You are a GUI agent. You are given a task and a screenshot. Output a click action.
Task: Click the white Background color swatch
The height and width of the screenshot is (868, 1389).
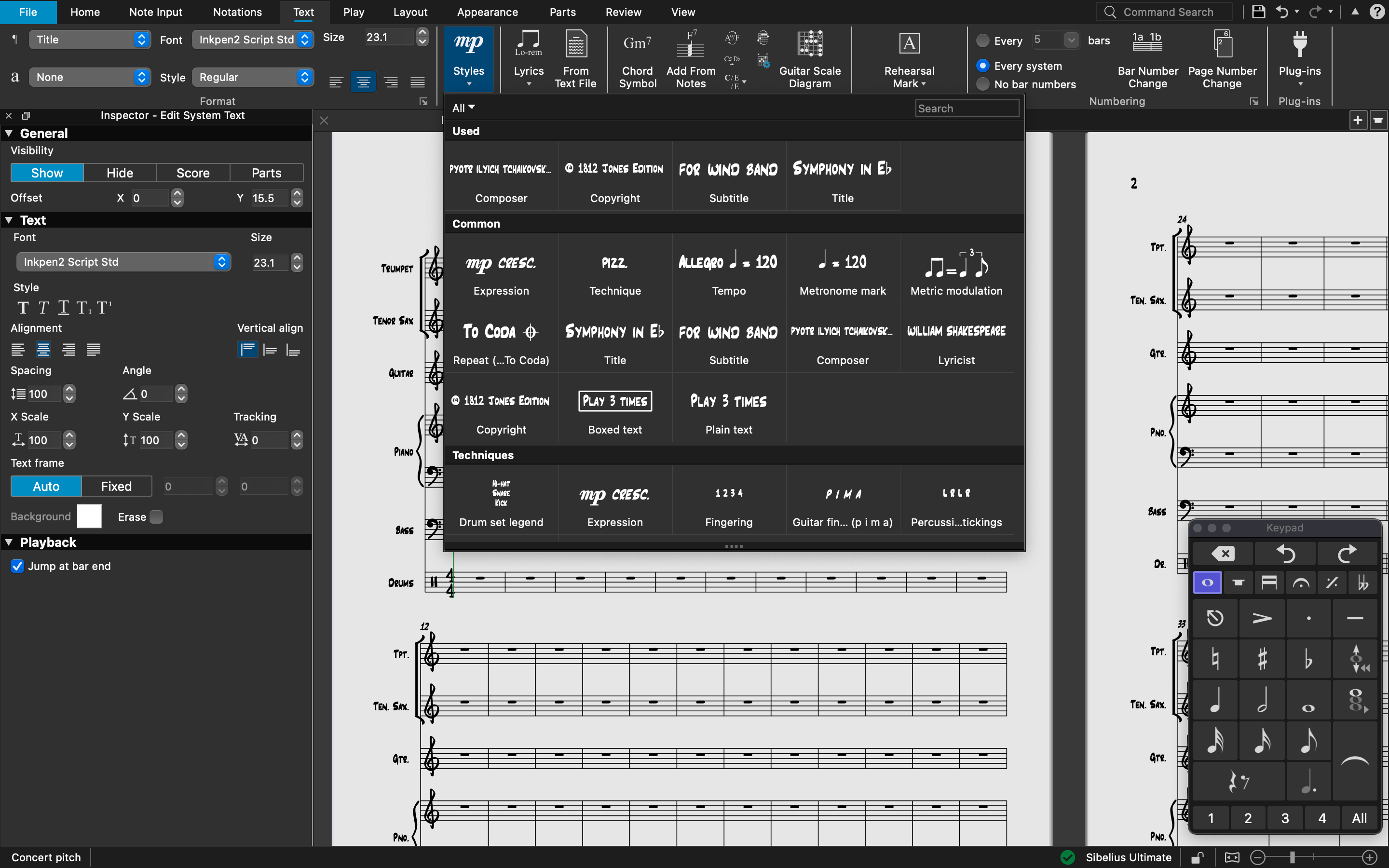tap(89, 516)
